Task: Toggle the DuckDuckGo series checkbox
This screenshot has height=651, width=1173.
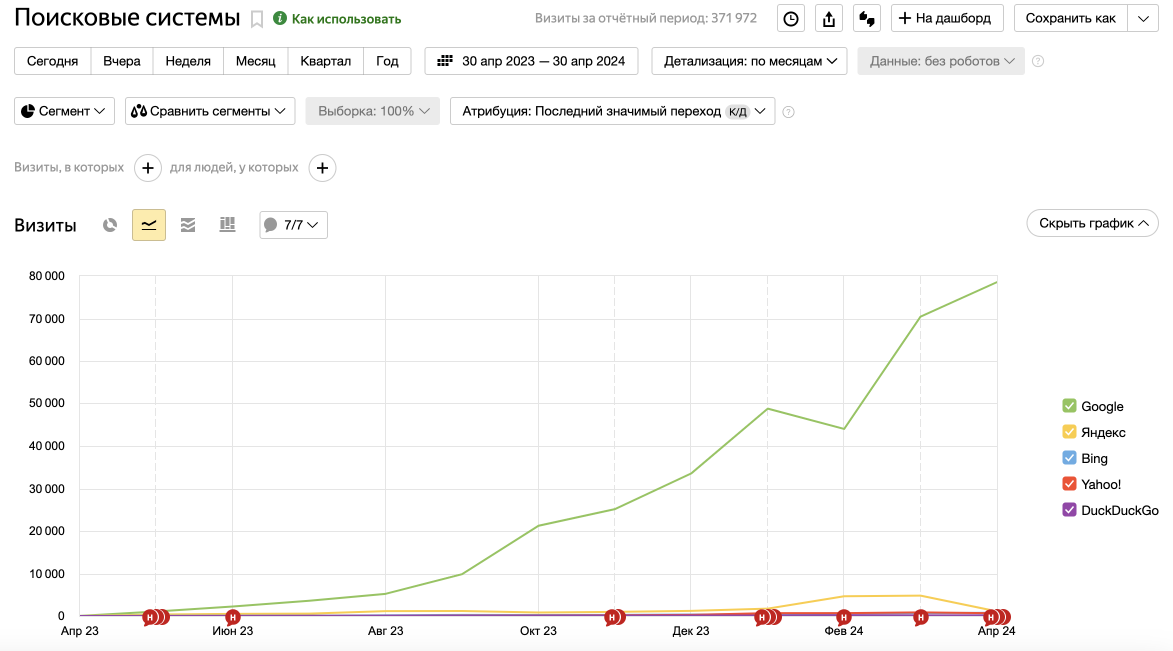Action: [1069, 510]
